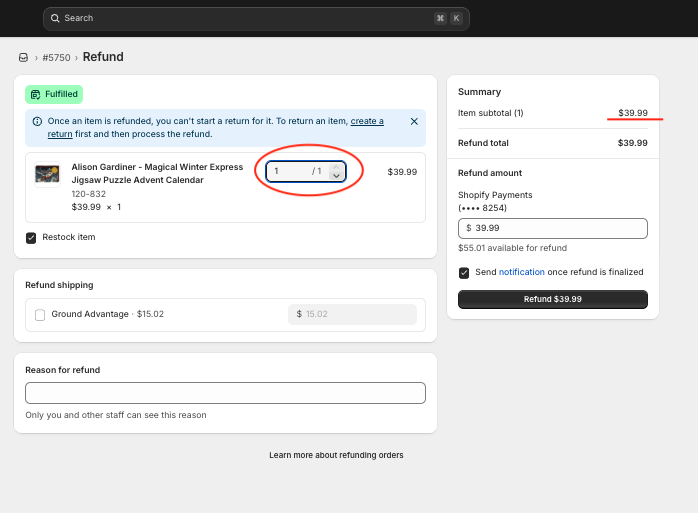Dismiss the return info banner

[x=414, y=121]
